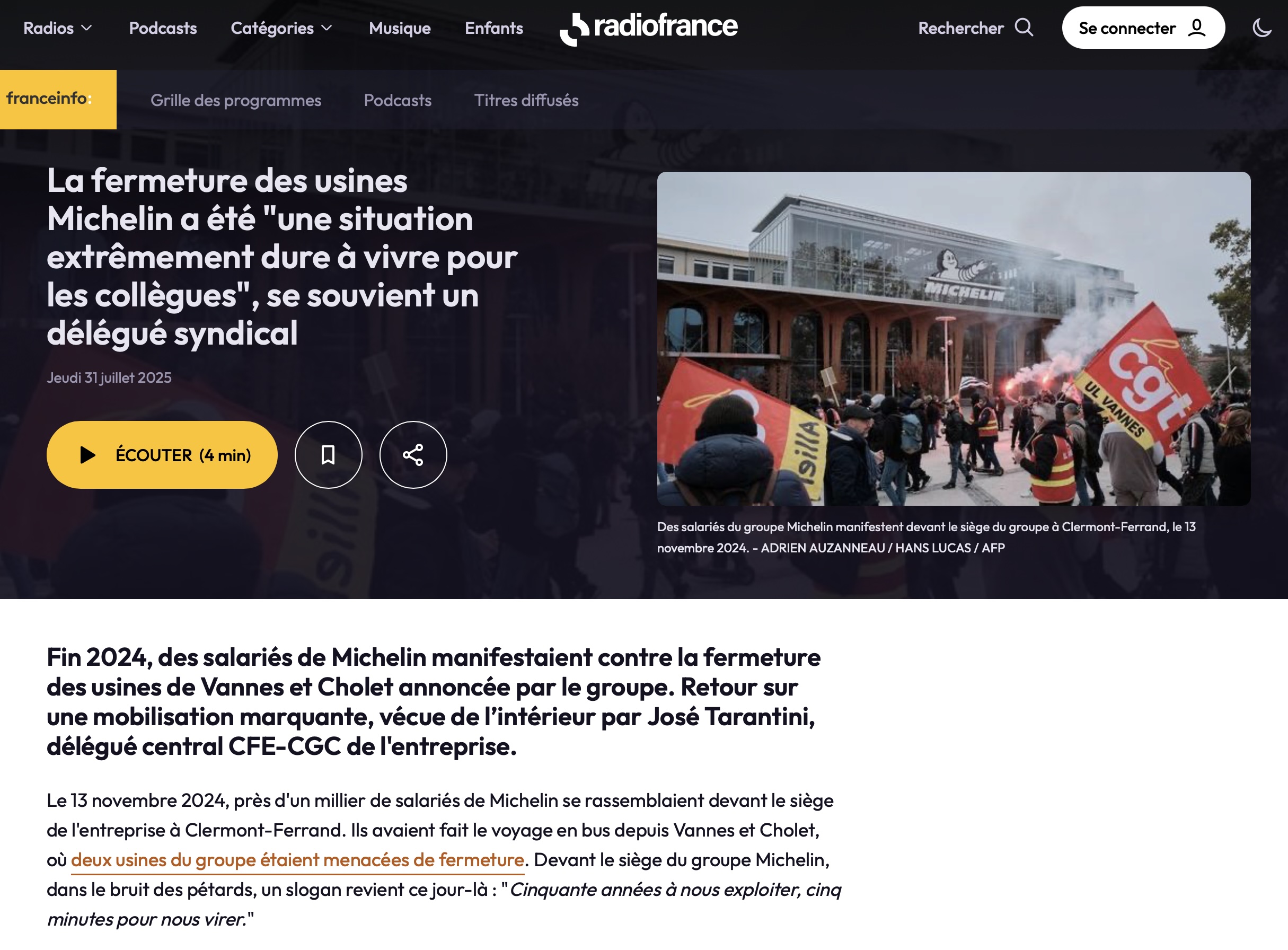Click the Se connecter button
This screenshot has height=950, width=1288.
click(1143, 28)
